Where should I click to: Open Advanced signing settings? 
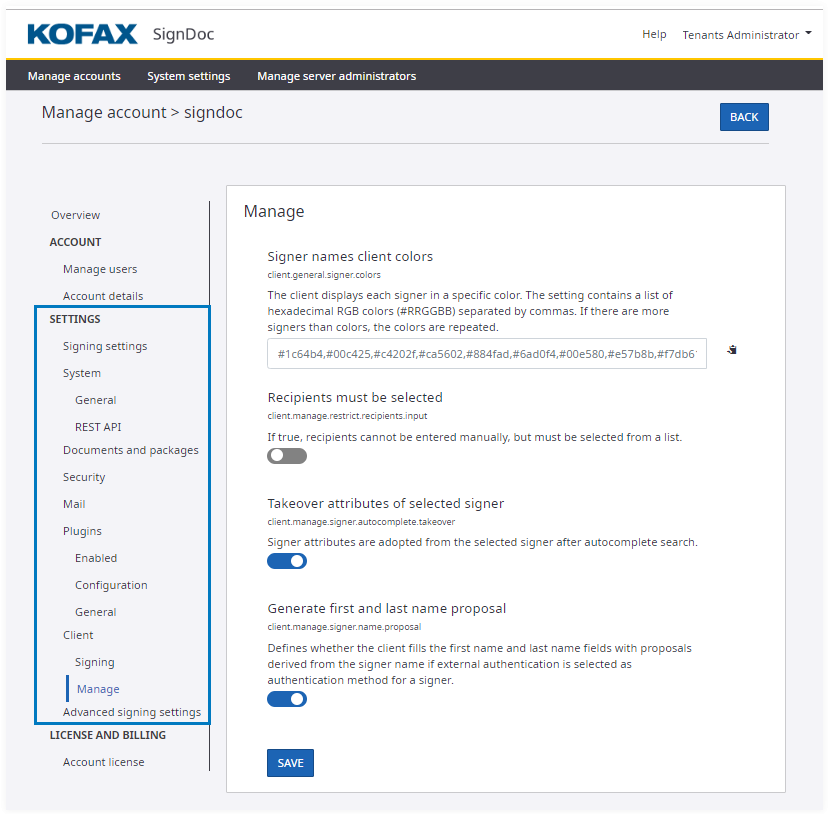point(132,712)
